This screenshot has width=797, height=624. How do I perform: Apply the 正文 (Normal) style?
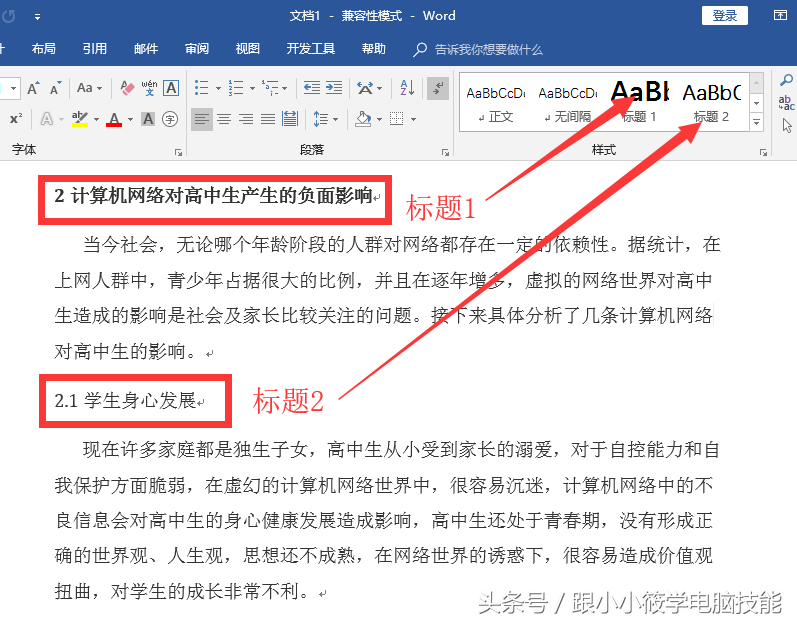[x=496, y=103]
